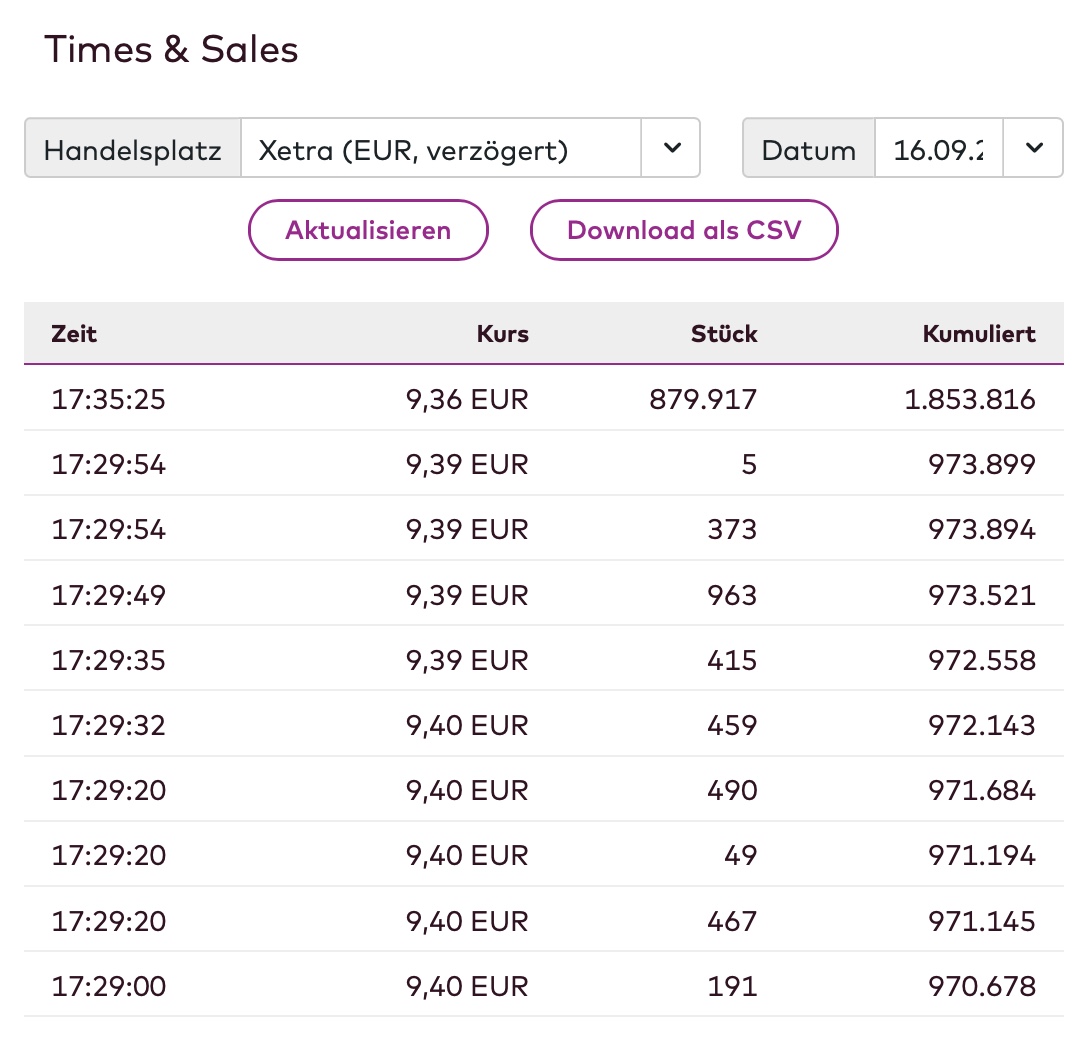1086x1040 pixels.
Task: Click the cumulative value 970.678
Action: (x=979, y=987)
